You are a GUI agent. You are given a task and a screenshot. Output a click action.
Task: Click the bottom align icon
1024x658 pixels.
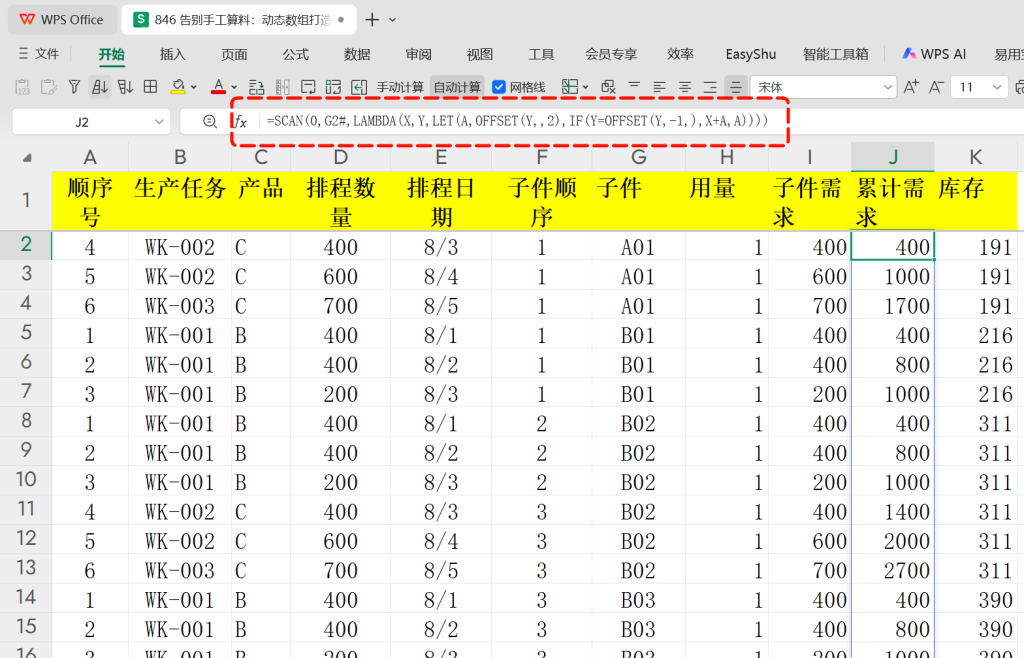(x=710, y=87)
